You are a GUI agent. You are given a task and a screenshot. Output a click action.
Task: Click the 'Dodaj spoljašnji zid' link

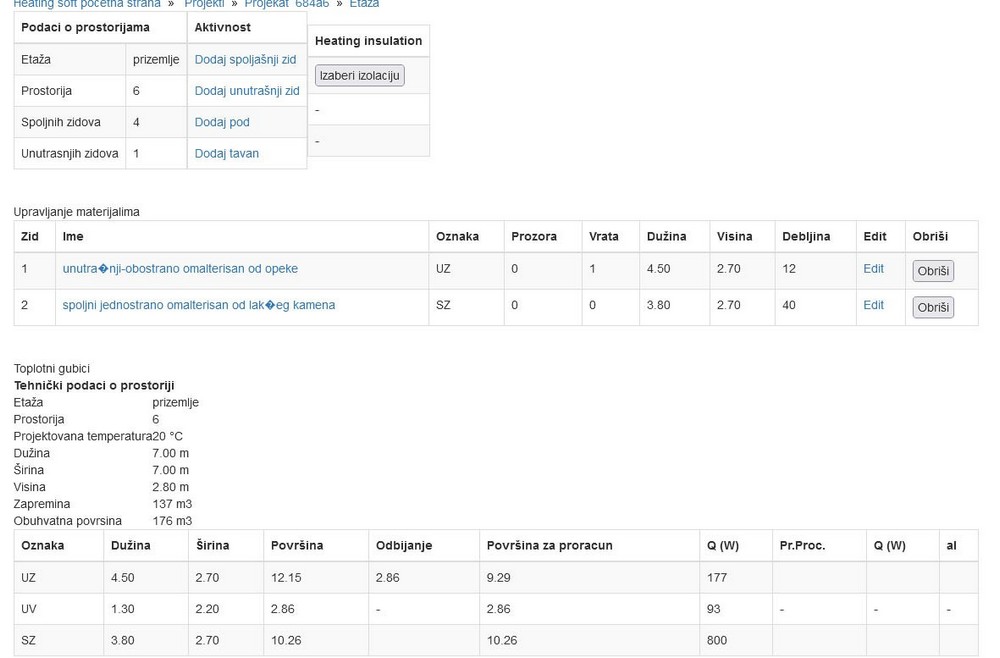246,59
